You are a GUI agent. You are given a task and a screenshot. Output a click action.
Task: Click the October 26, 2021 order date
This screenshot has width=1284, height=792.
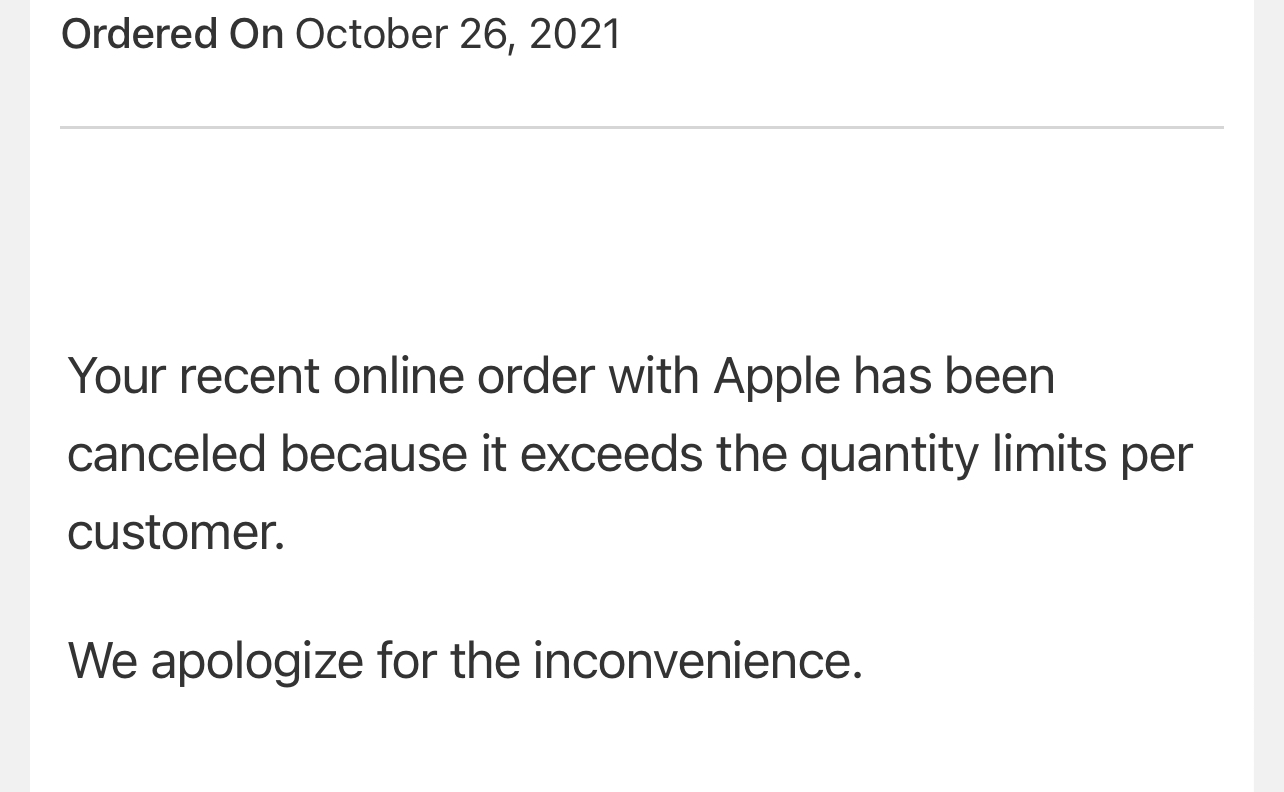457,34
